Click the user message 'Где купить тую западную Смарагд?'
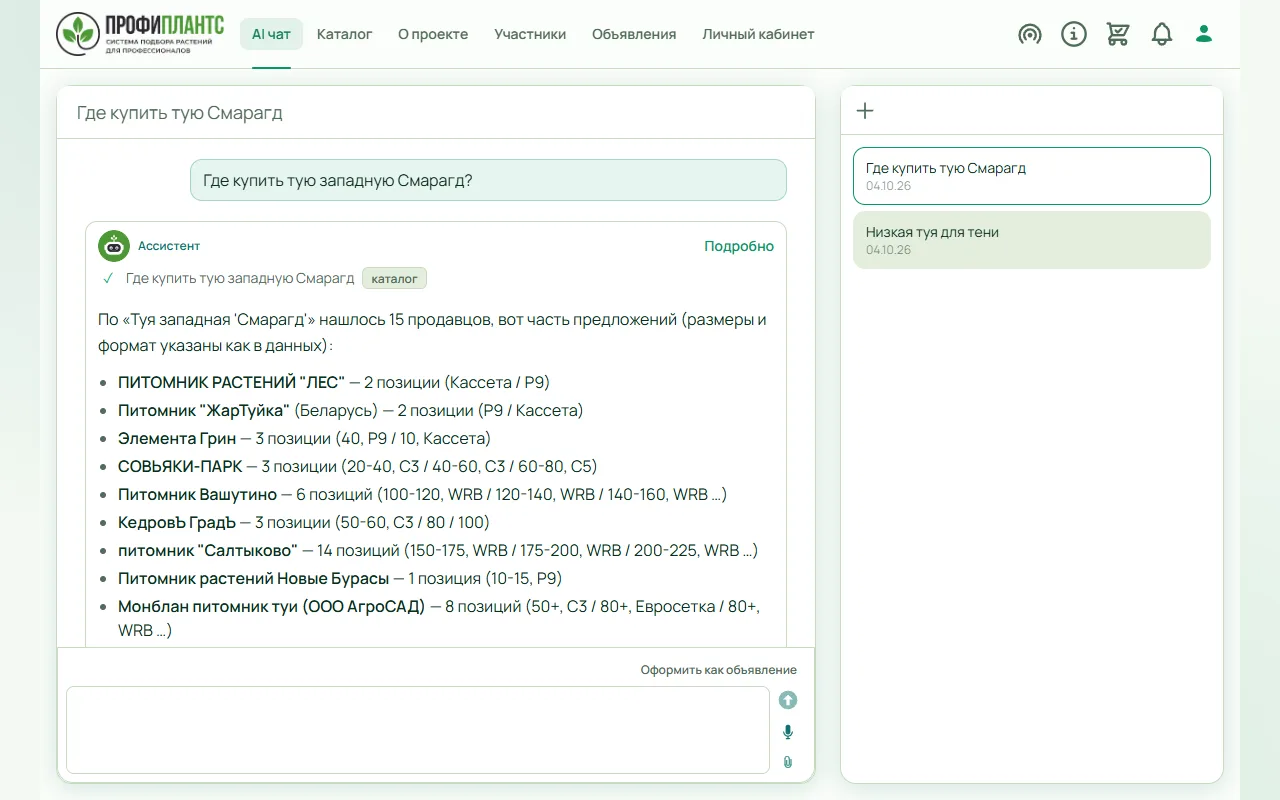The width and height of the screenshot is (1280, 800). click(x=488, y=180)
